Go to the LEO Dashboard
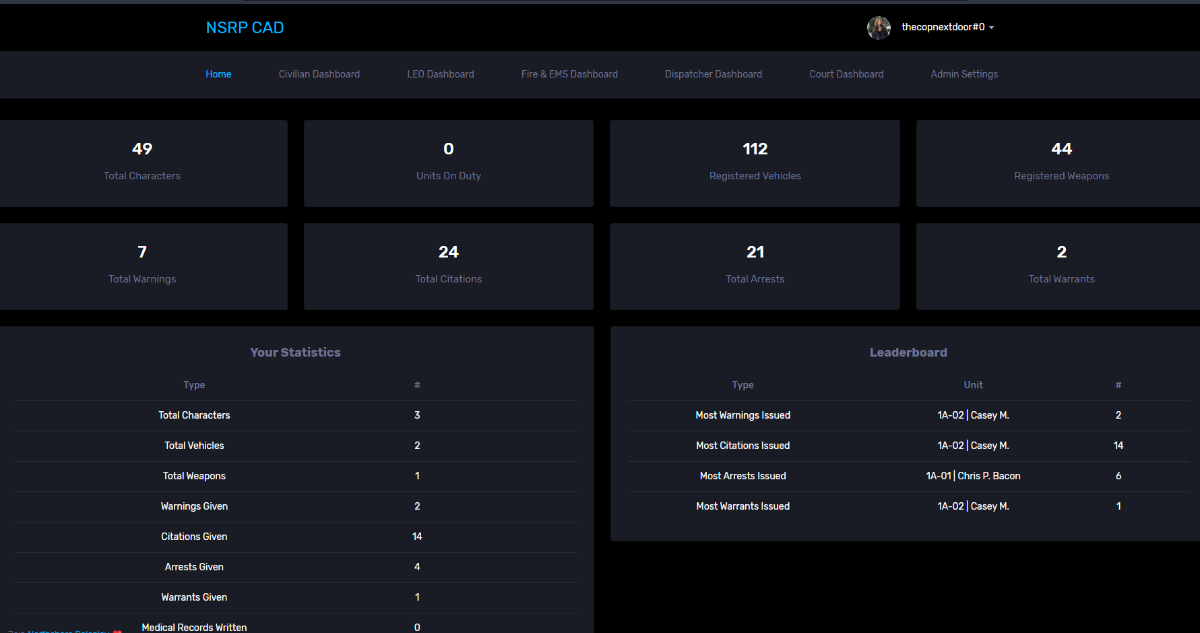 click(x=440, y=74)
